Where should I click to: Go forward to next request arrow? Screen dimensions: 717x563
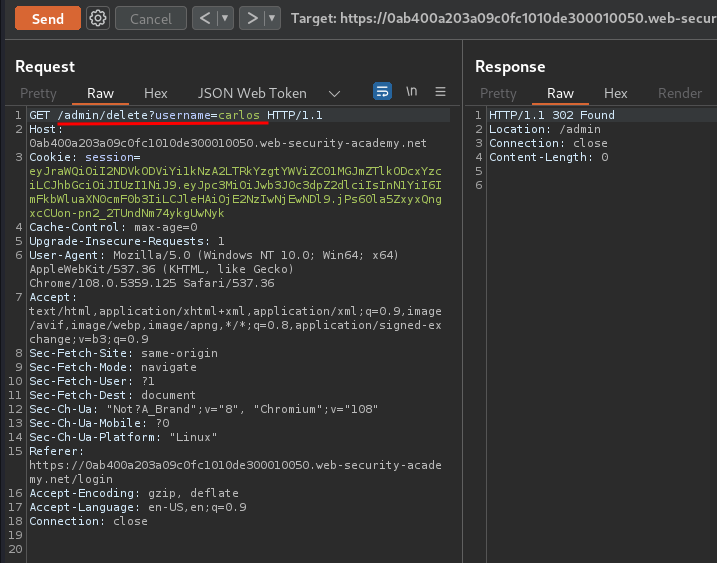[x=252, y=18]
